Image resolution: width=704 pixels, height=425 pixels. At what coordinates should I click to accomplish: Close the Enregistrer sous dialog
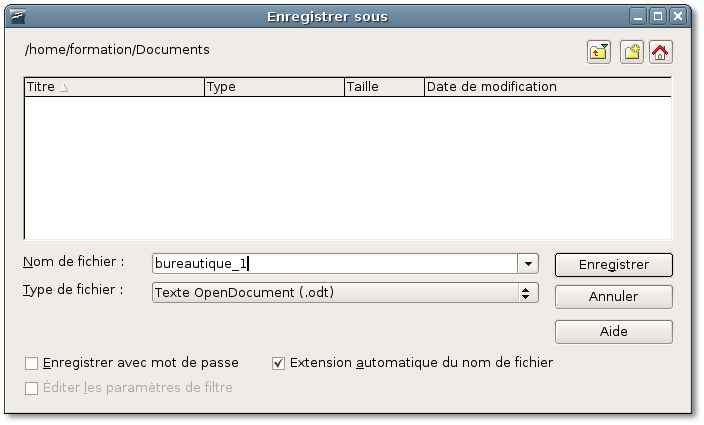678,17
